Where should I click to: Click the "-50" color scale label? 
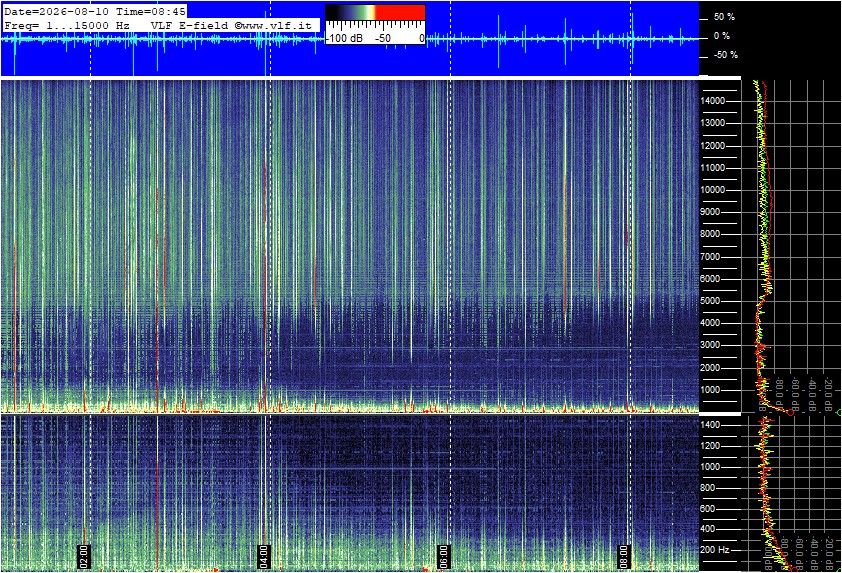click(x=382, y=38)
